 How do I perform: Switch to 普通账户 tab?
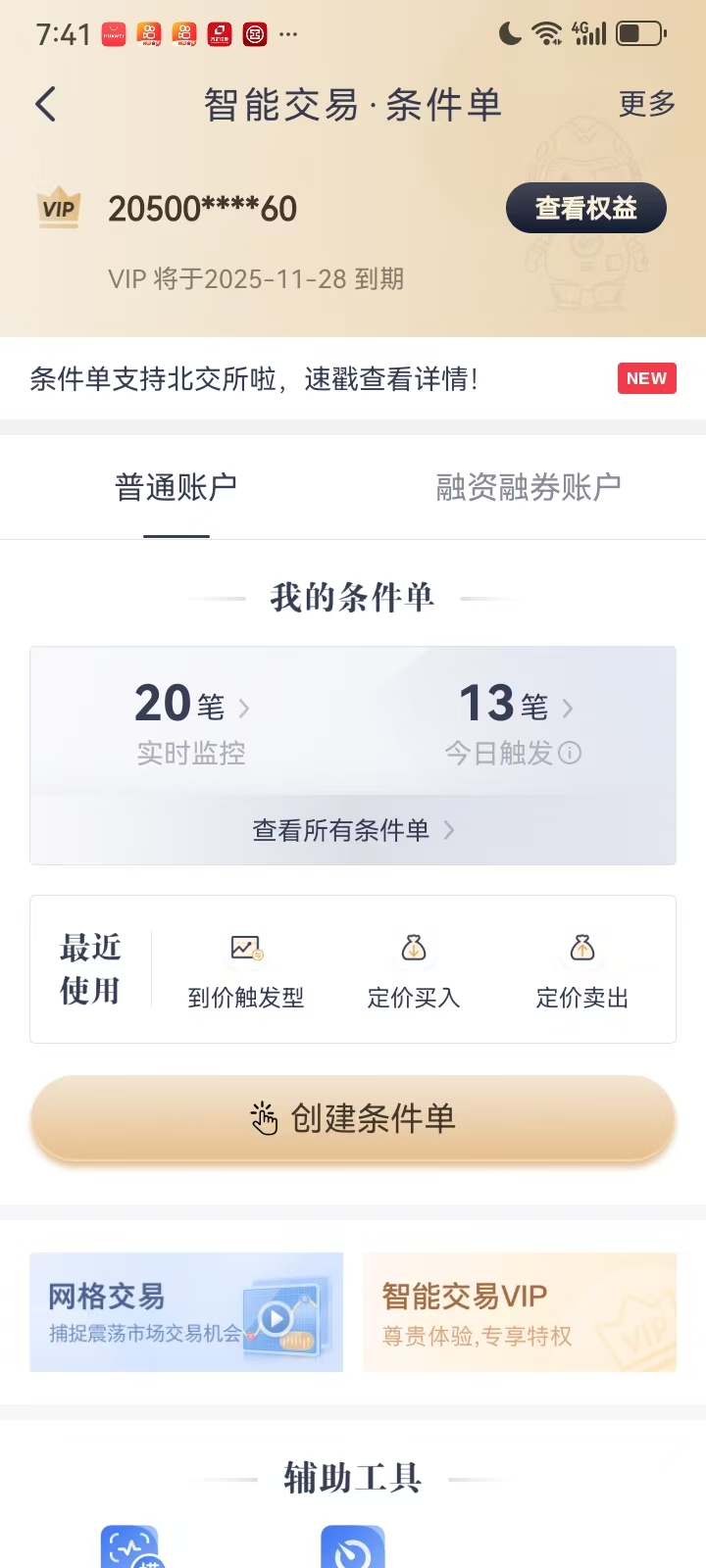(x=176, y=487)
